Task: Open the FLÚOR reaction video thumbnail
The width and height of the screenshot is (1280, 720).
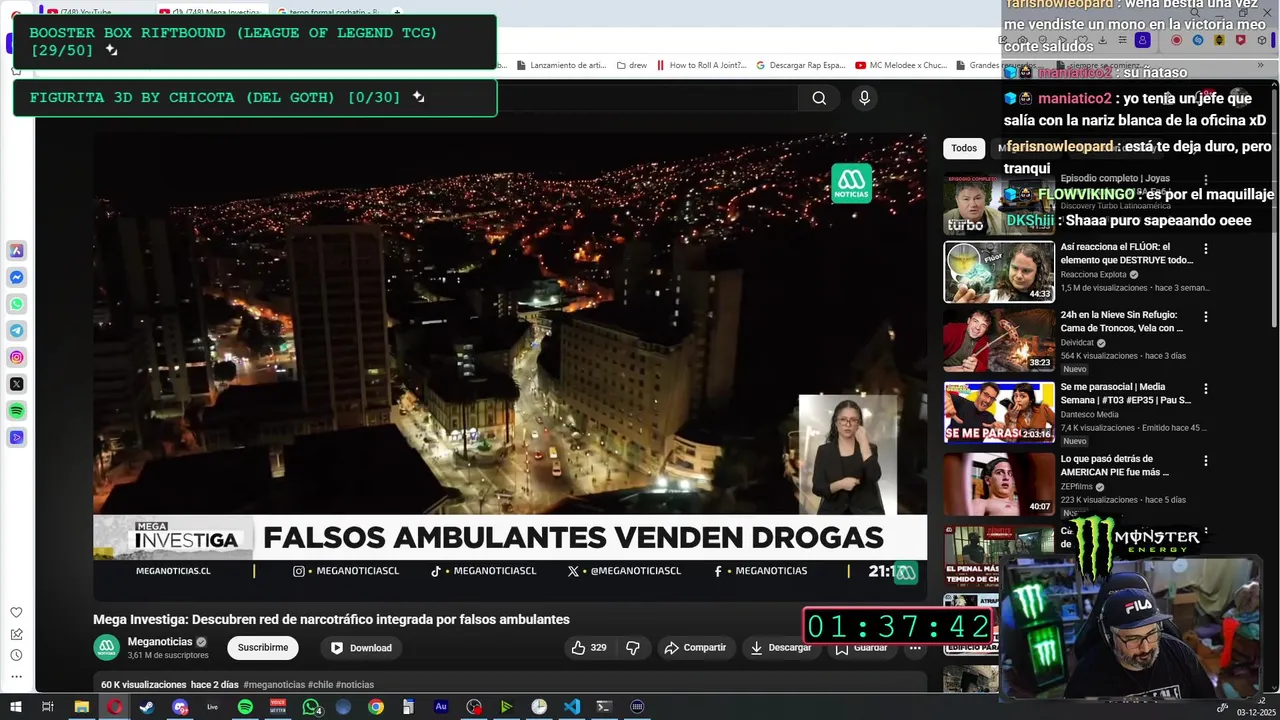Action: point(999,272)
